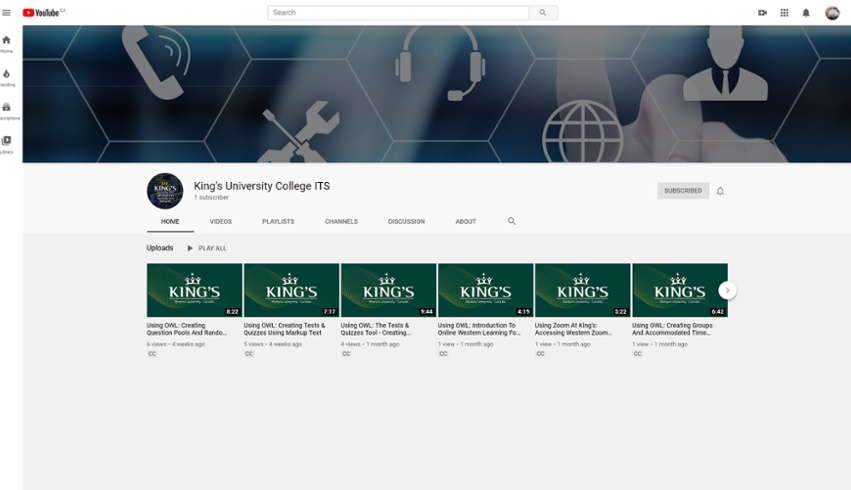851x490 pixels.
Task: Open the About tab
Action: click(x=466, y=221)
